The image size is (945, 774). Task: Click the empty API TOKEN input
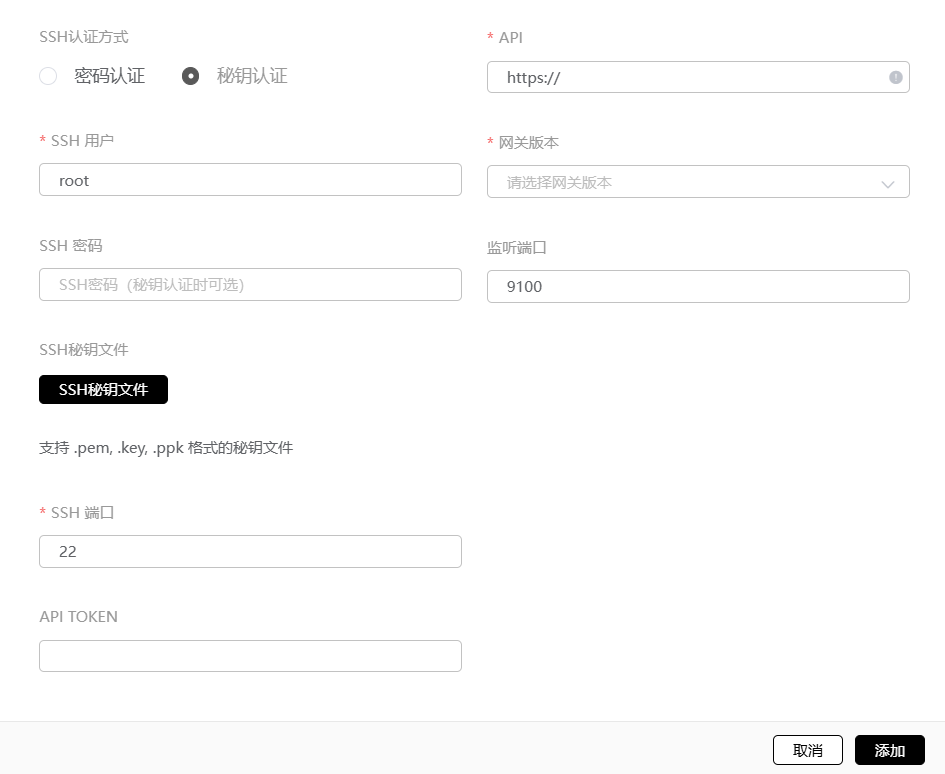click(250, 656)
